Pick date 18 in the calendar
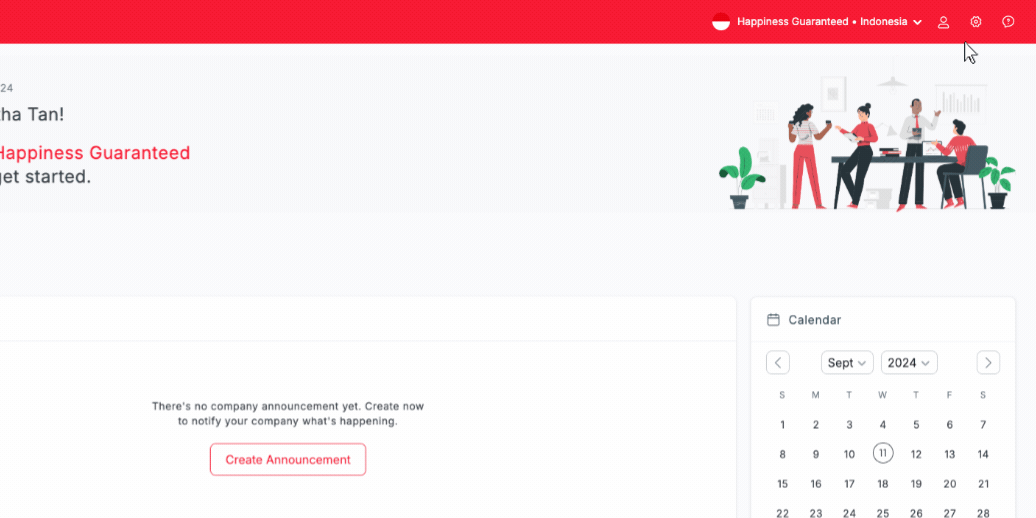The width and height of the screenshot is (1036, 518). pos(883,484)
